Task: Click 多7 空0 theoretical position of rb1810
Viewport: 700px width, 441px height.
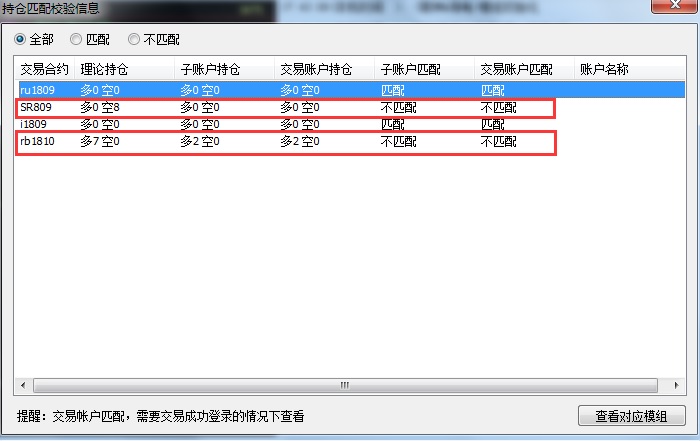Action: [100, 141]
